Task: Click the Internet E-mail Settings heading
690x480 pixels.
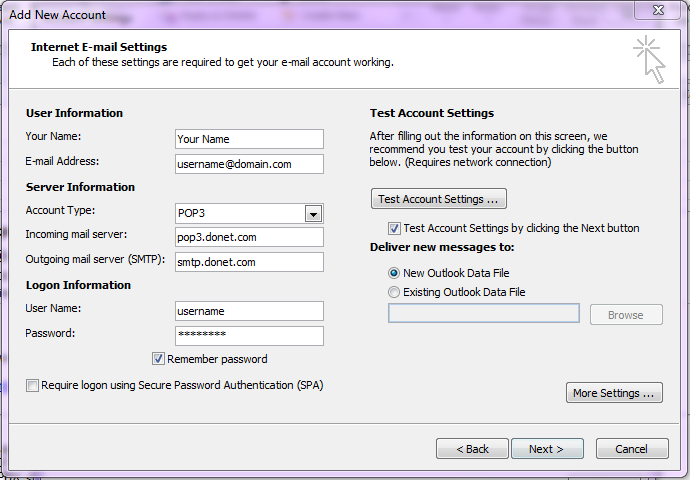Action: coord(99,47)
